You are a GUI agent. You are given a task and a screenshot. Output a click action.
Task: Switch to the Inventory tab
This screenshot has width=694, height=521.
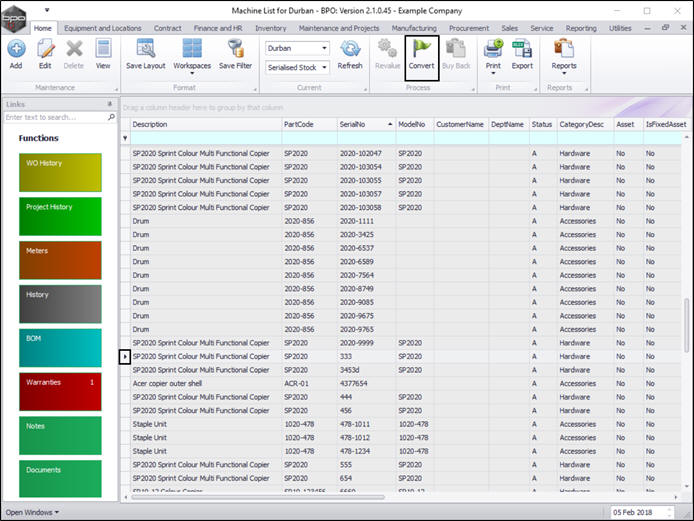[x=271, y=29]
